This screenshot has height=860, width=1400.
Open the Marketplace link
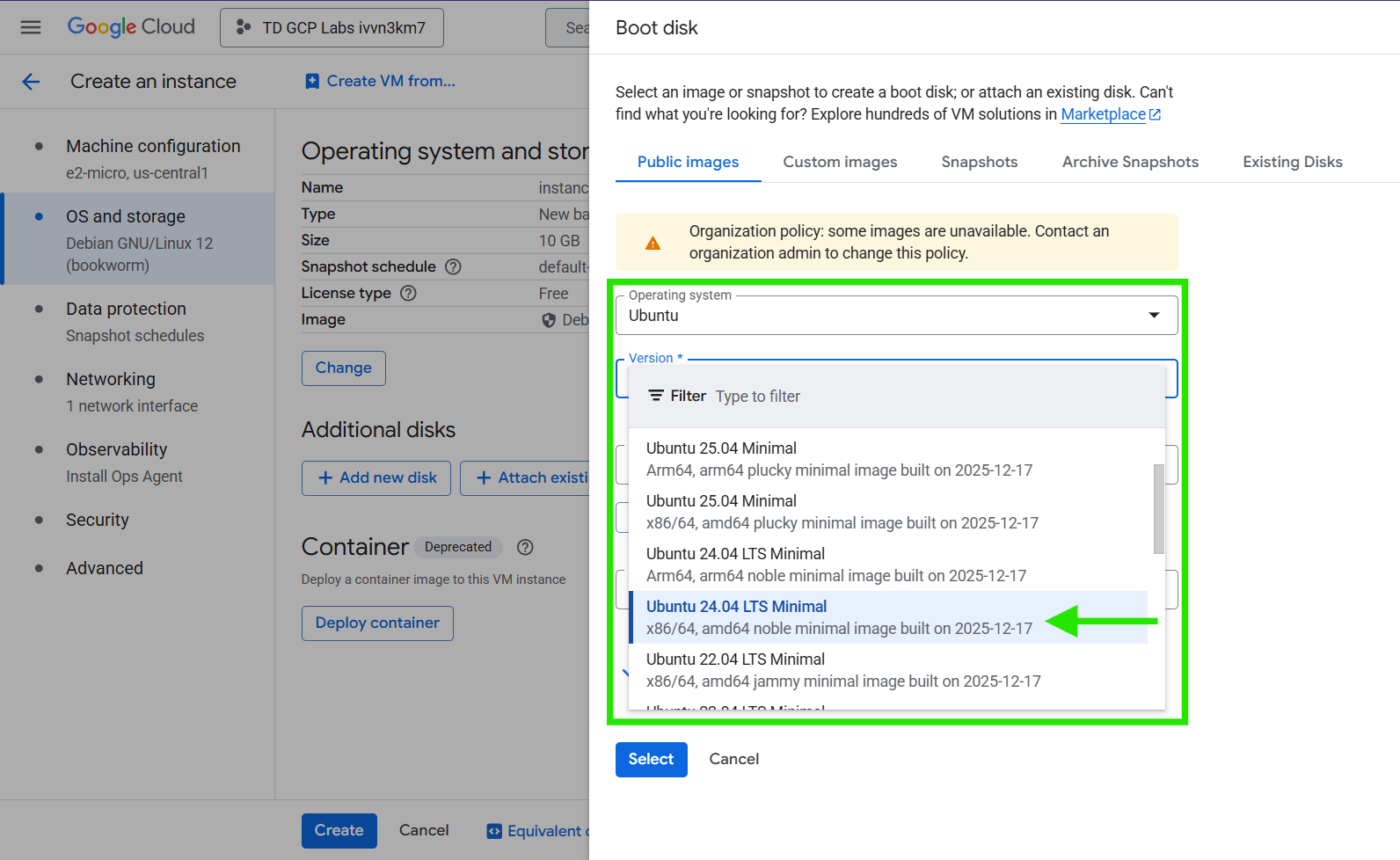click(1103, 114)
